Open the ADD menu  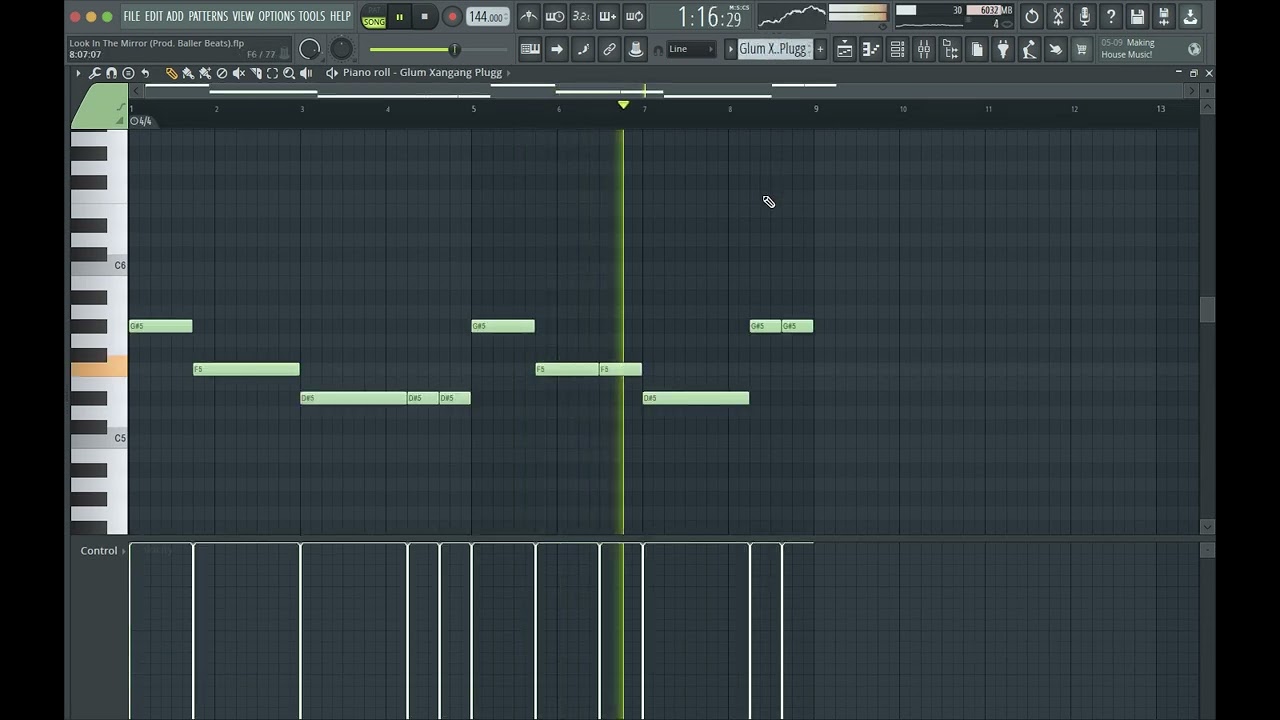click(x=175, y=16)
